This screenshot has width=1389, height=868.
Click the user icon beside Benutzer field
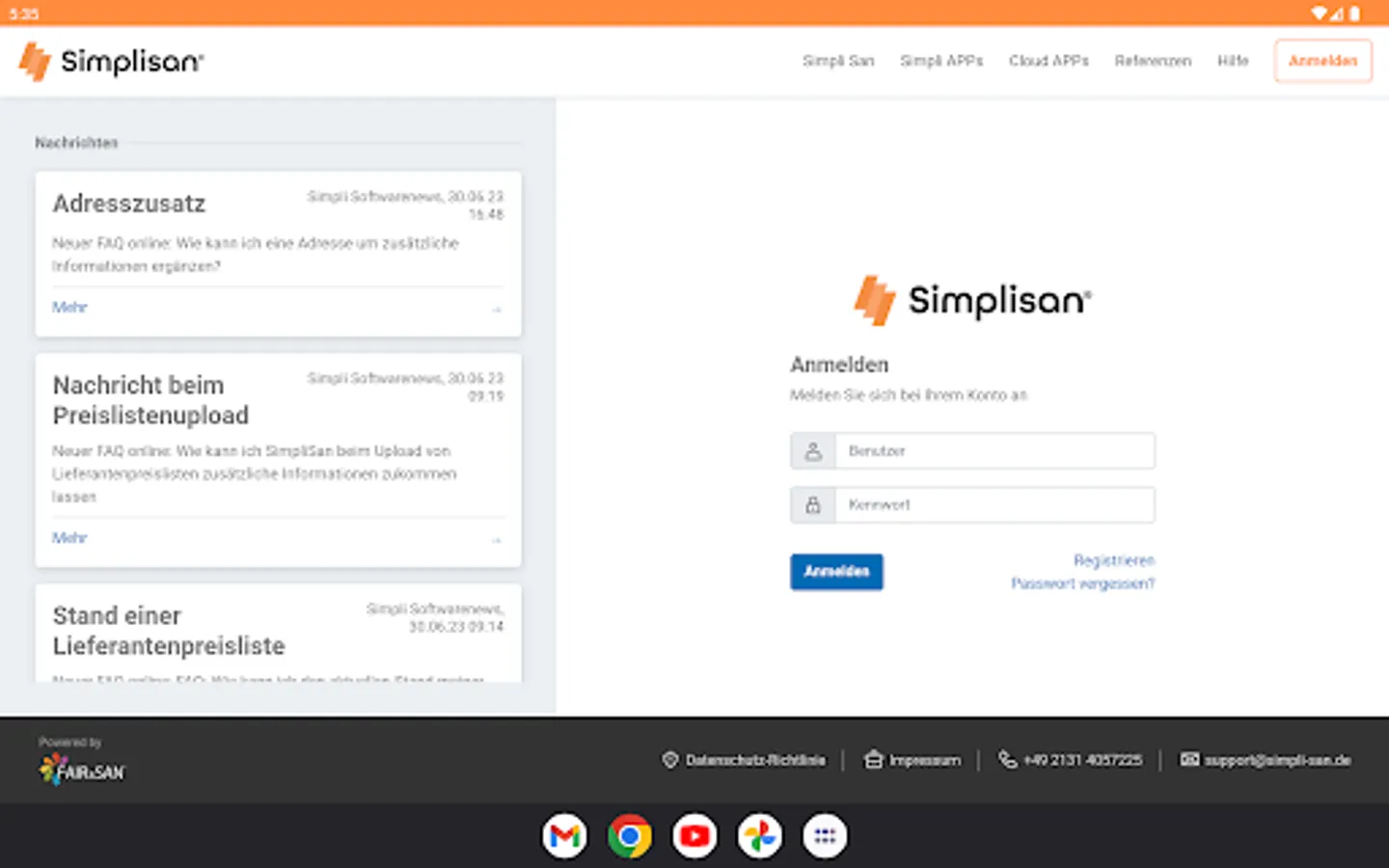[x=813, y=450]
